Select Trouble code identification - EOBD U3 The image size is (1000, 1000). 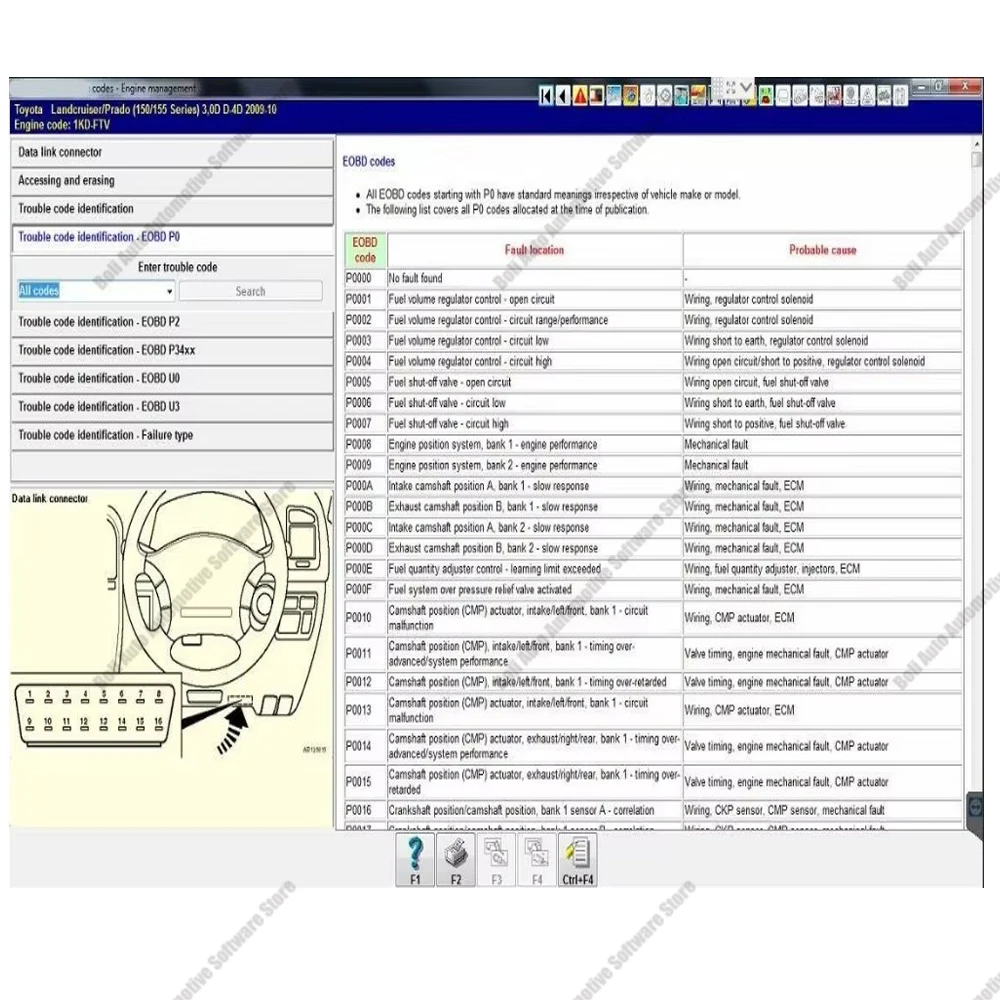[x=172, y=406]
